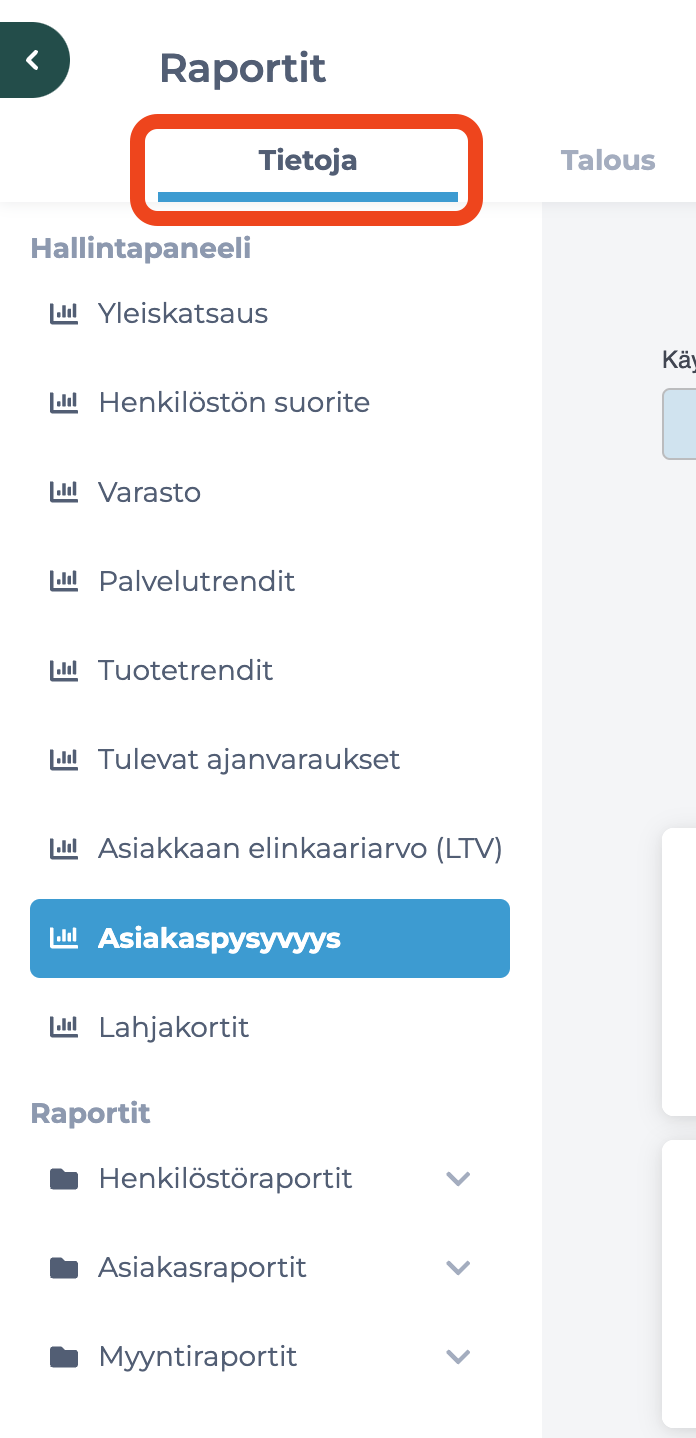Click the back arrow collapse button
696x1438 pixels.
click(33, 60)
